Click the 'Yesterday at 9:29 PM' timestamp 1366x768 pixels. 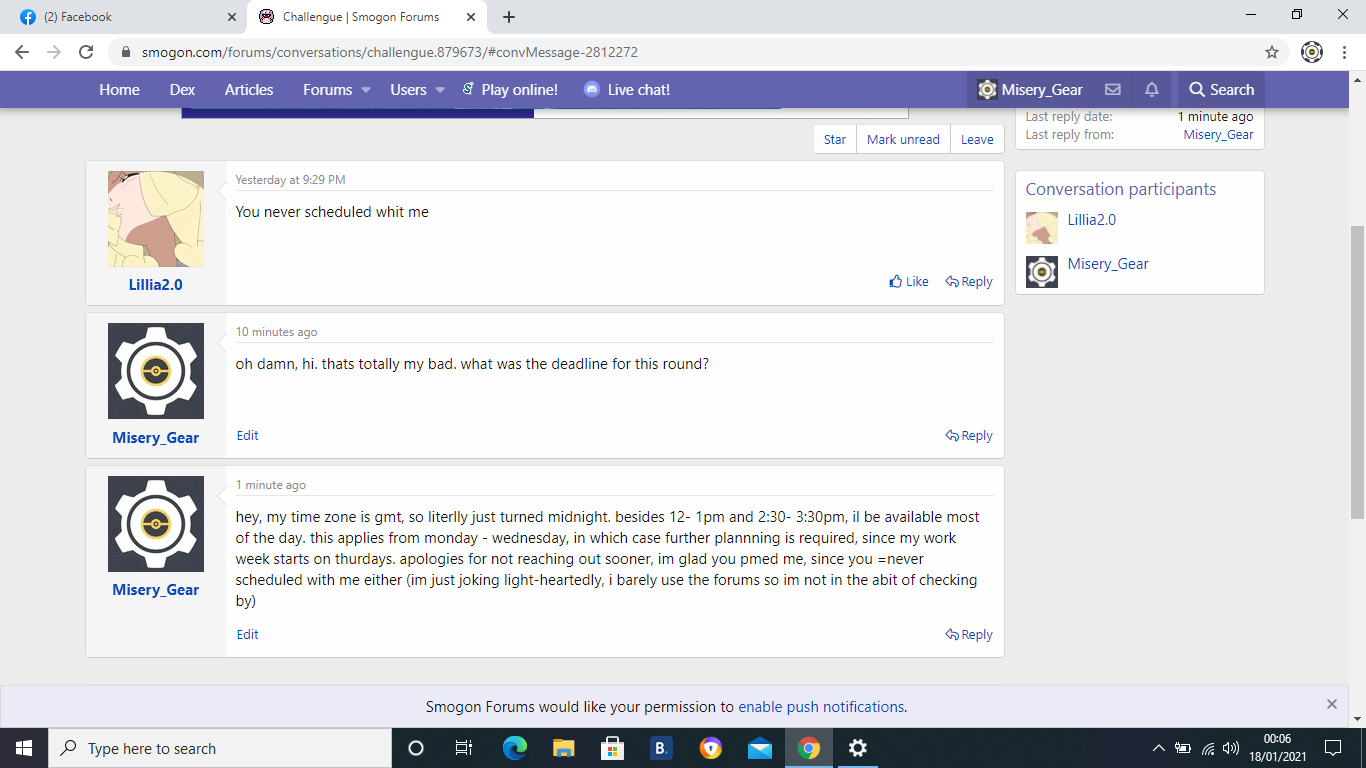[290, 180]
